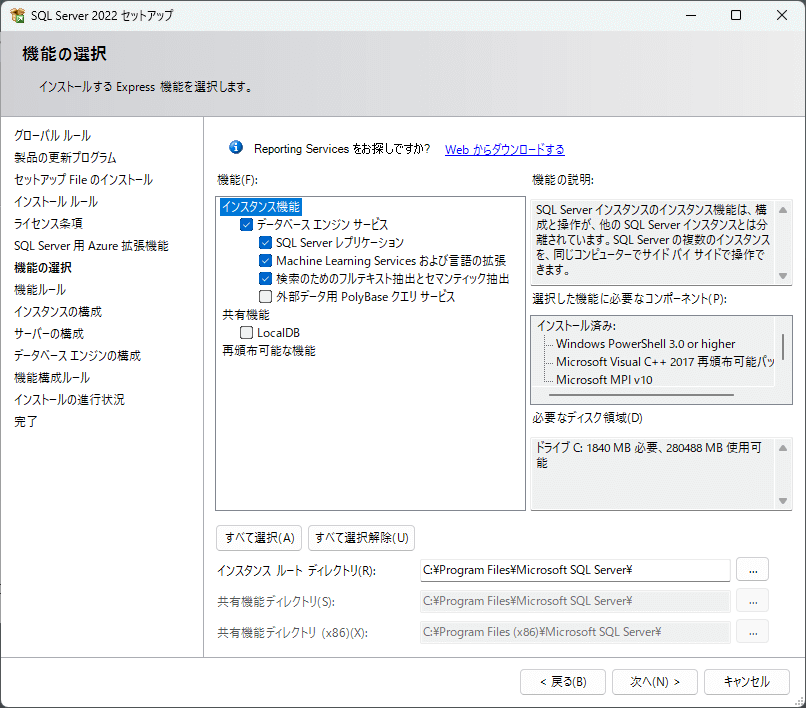806x708 pixels.
Task: Maximize the SQL Server setup window
Action: (736, 15)
